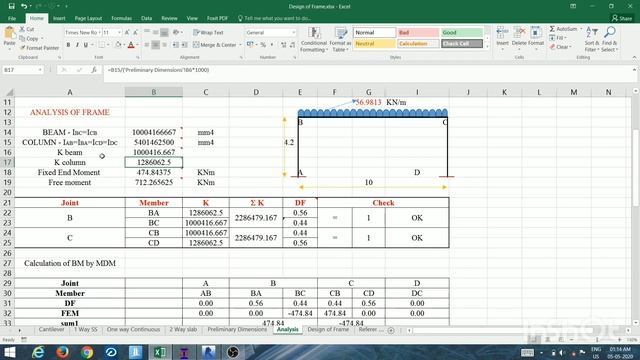Screen dimensions: 640x360
Task: Insert cells button
Action: pyautogui.click(x=502, y=38)
